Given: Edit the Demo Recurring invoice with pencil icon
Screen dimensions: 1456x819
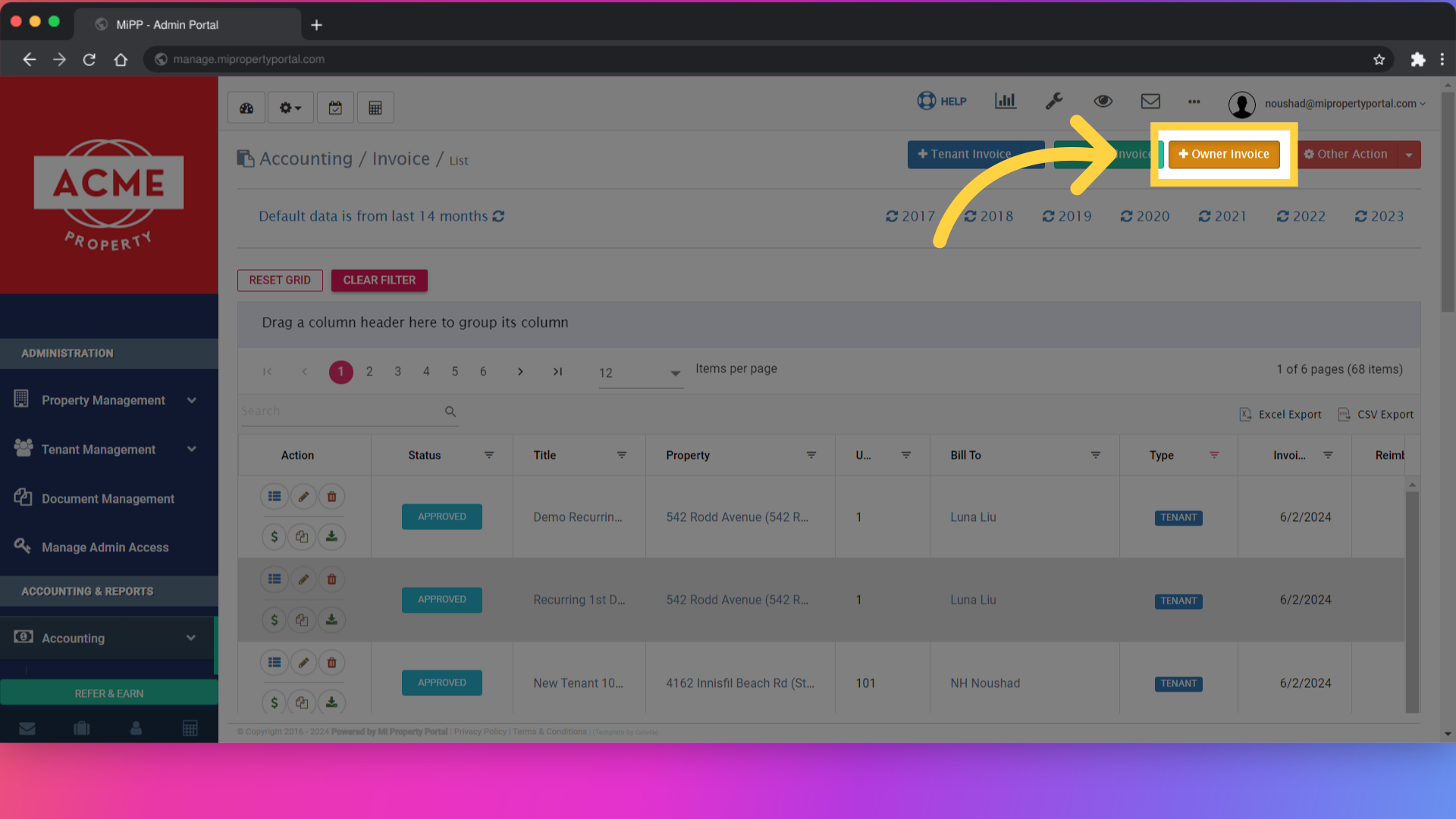Looking at the screenshot, I should pos(303,496).
